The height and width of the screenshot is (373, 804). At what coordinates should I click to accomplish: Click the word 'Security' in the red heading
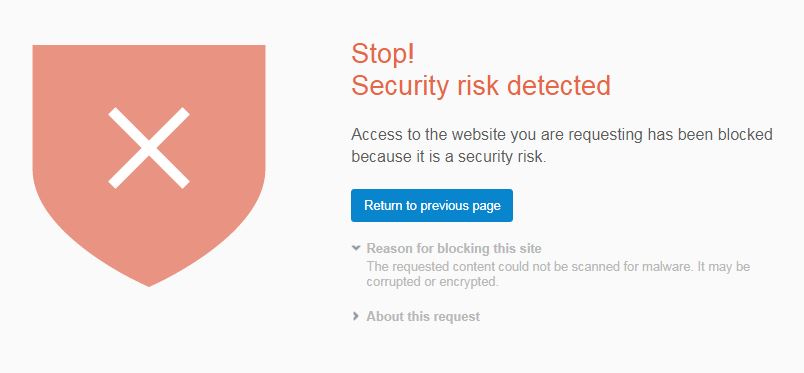(x=400, y=86)
